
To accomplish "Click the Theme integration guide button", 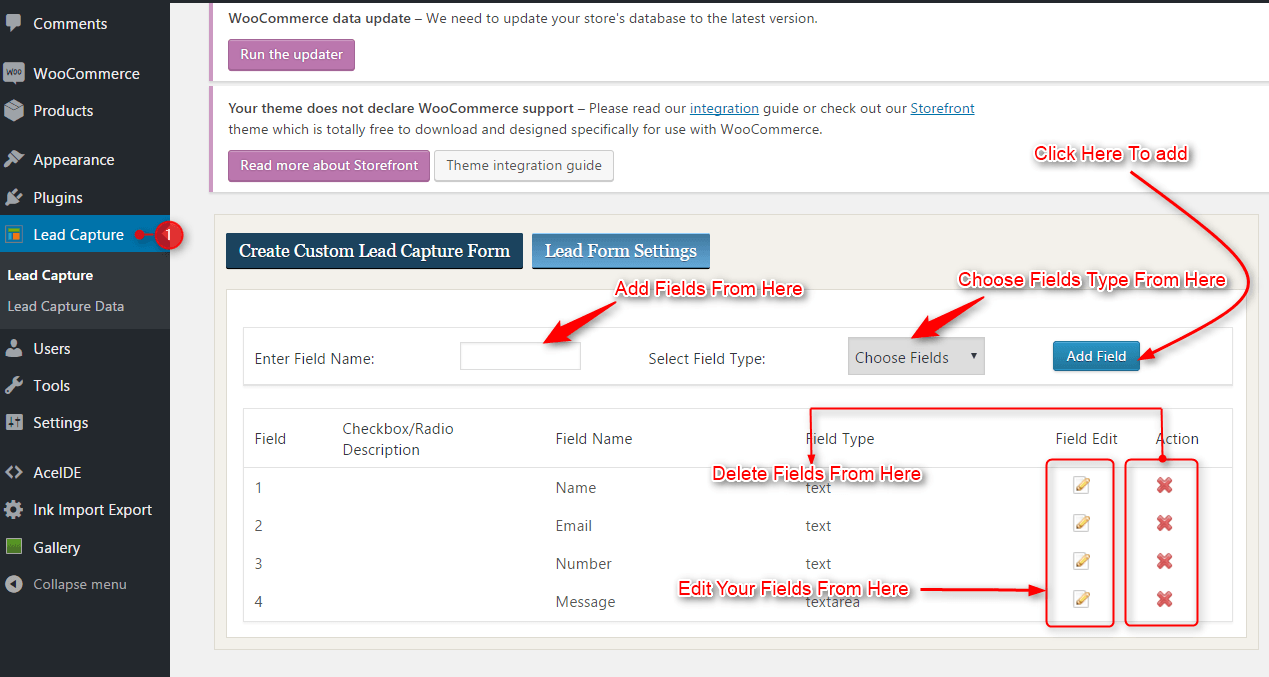I will (x=524, y=165).
